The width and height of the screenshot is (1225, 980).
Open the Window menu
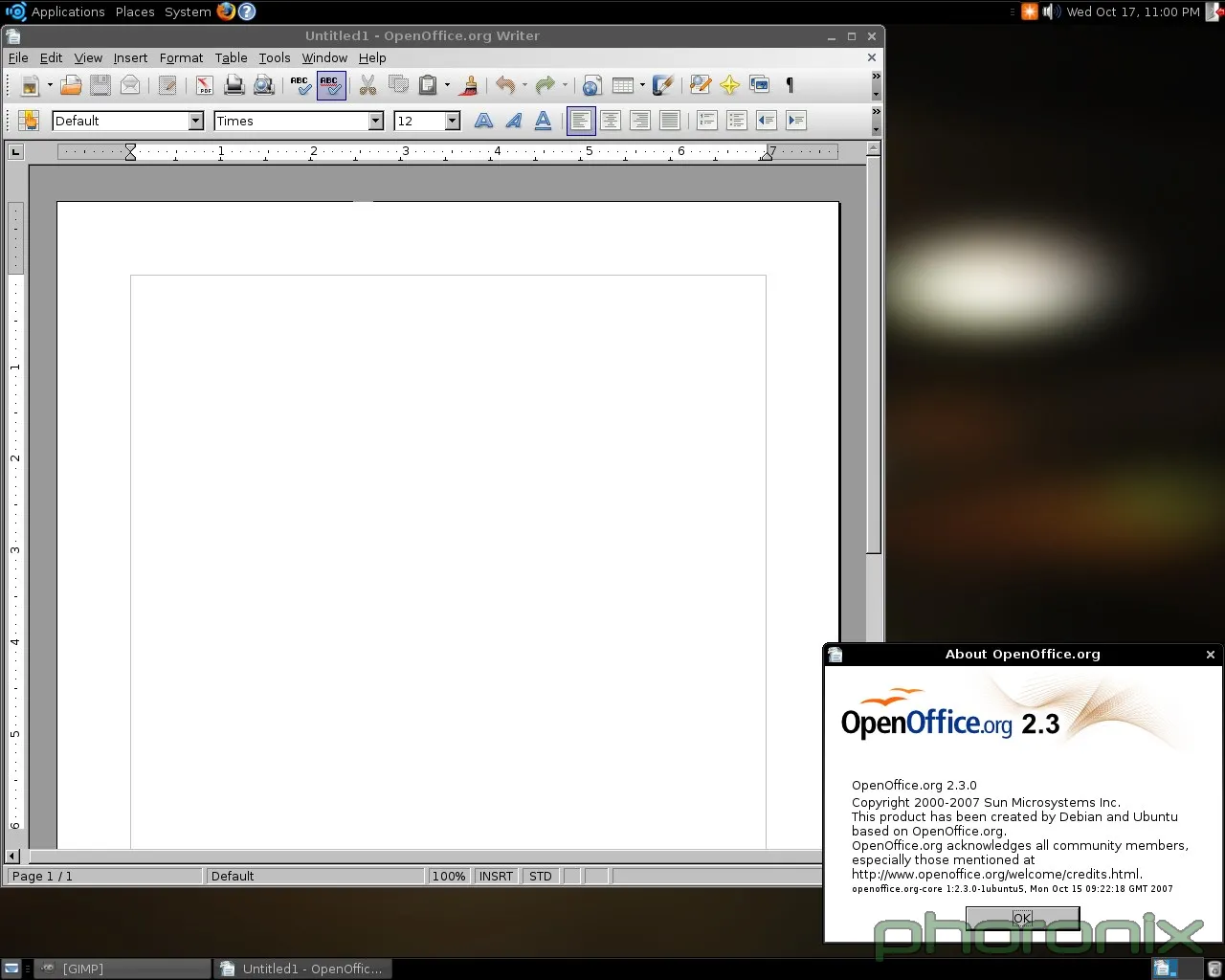tap(324, 57)
